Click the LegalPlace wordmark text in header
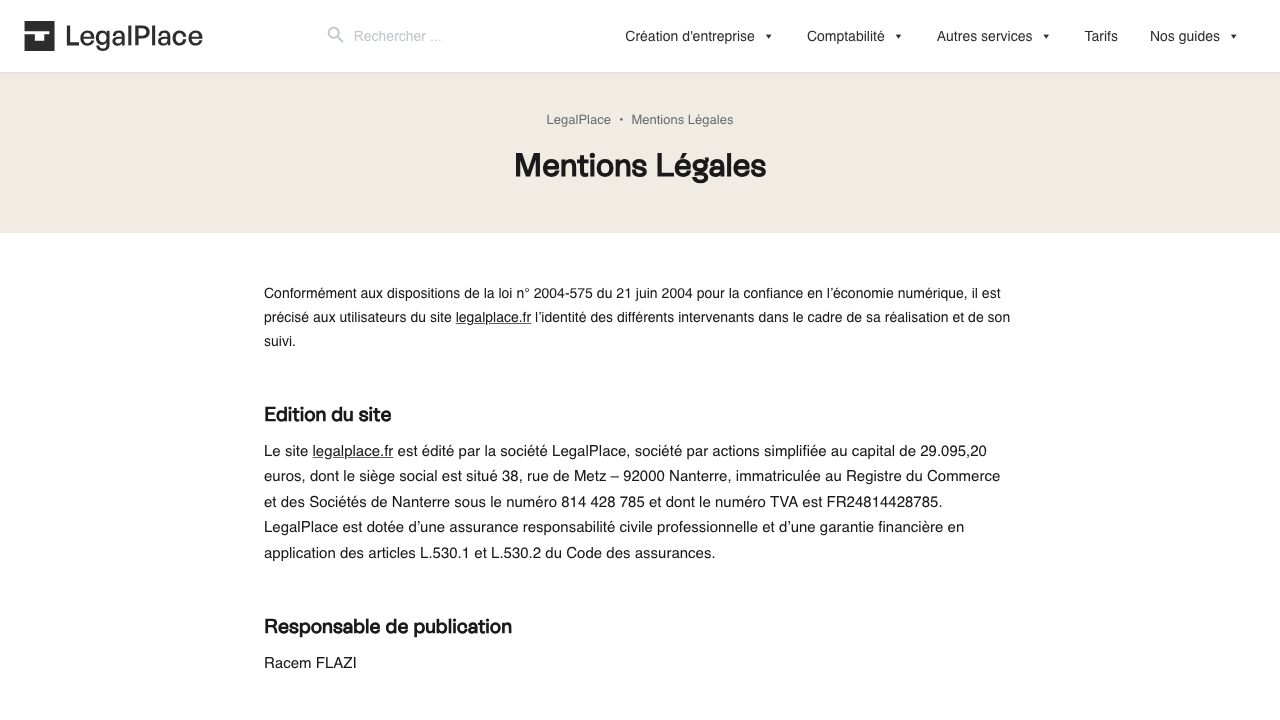 coord(134,36)
